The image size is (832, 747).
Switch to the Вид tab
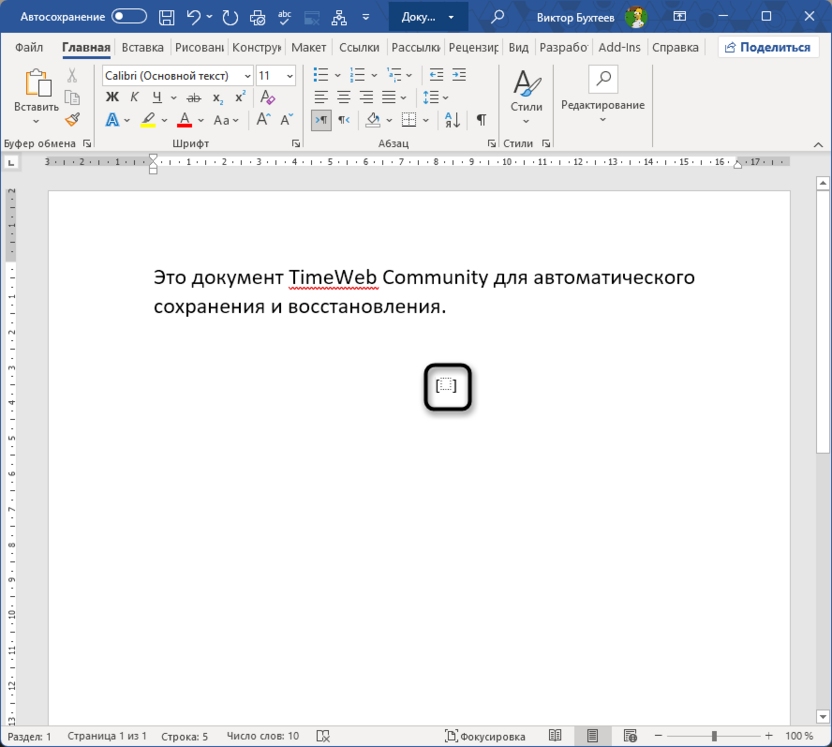[518, 47]
